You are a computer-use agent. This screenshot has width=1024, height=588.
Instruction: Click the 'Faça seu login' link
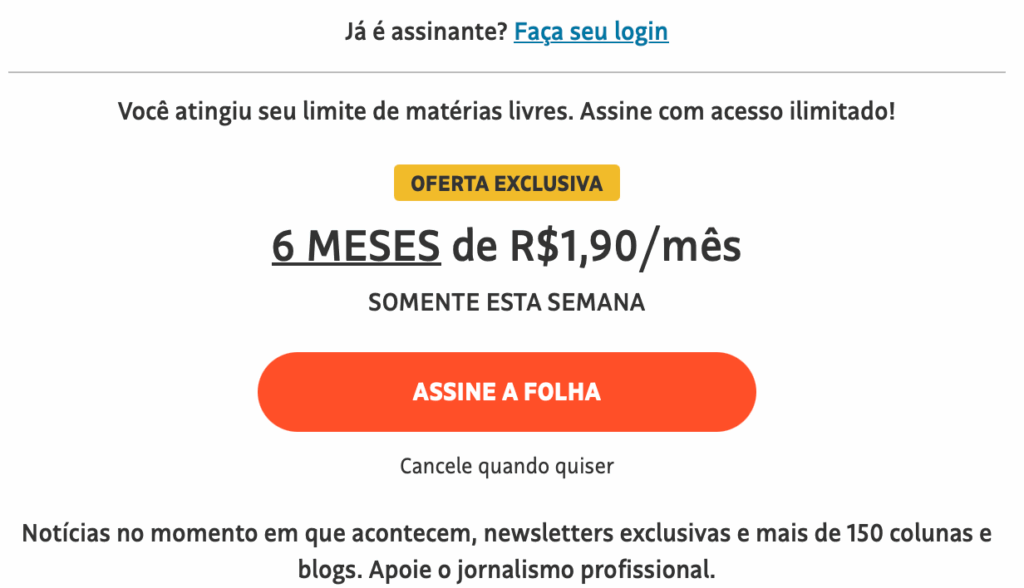(x=591, y=32)
